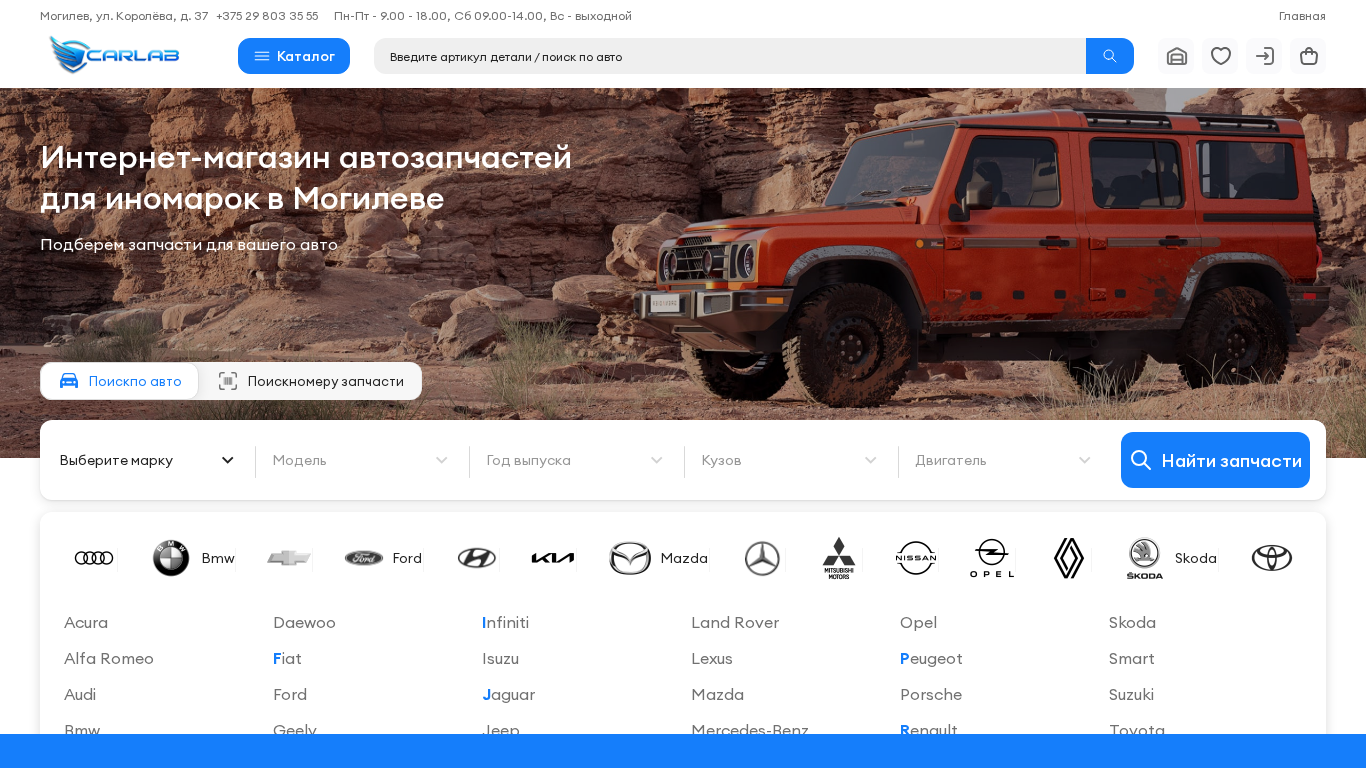This screenshot has width=1366, height=768.
Task: Expand the Кузов dropdown
Action: 789,460
